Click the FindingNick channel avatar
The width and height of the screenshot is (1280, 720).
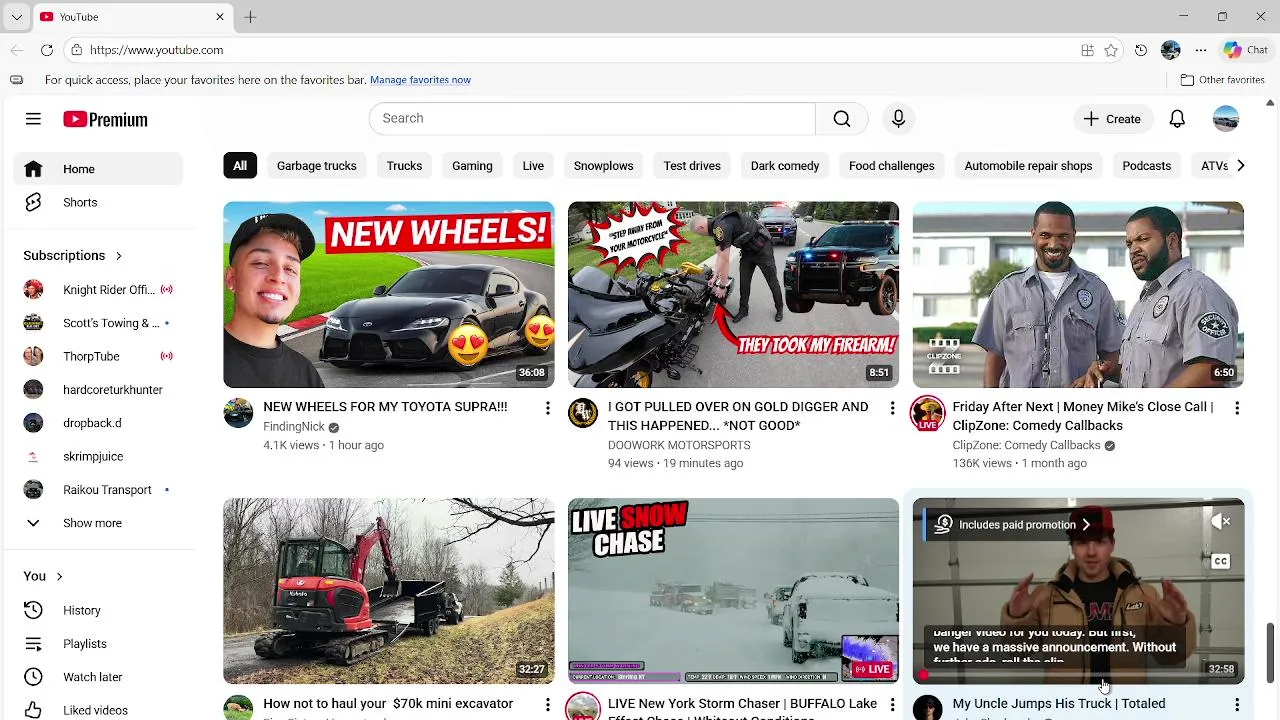click(238, 413)
